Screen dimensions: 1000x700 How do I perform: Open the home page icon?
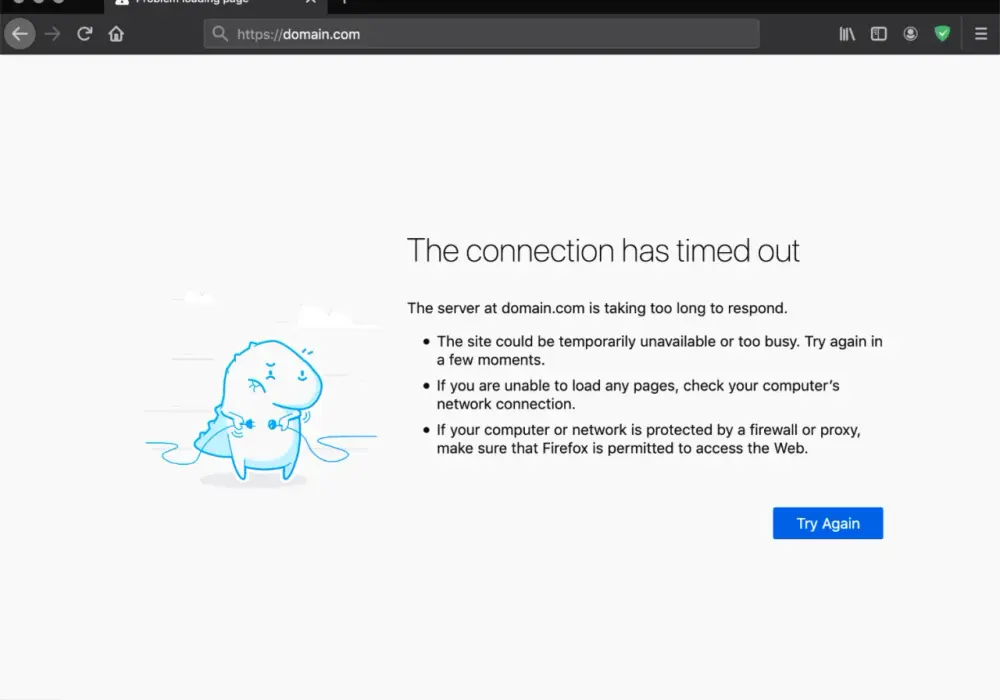click(116, 33)
